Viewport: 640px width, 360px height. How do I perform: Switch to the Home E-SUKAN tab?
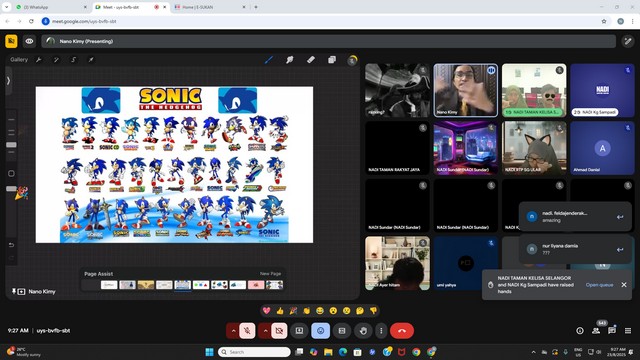pos(210,7)
